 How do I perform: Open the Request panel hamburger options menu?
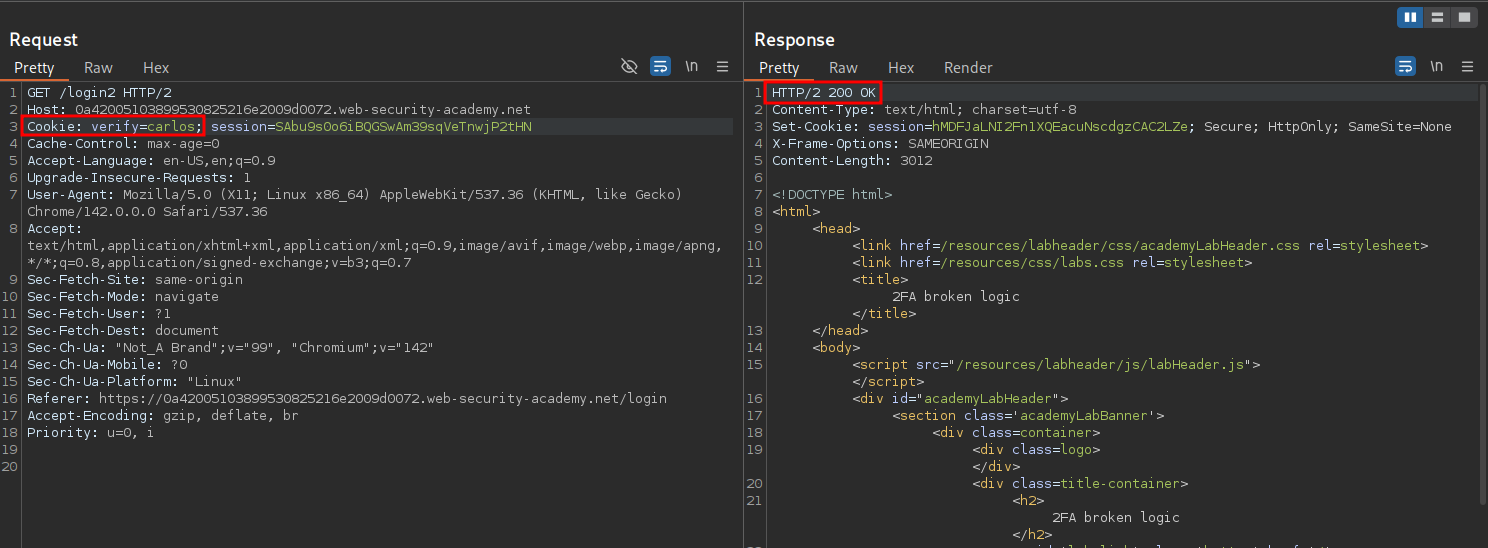723,67
